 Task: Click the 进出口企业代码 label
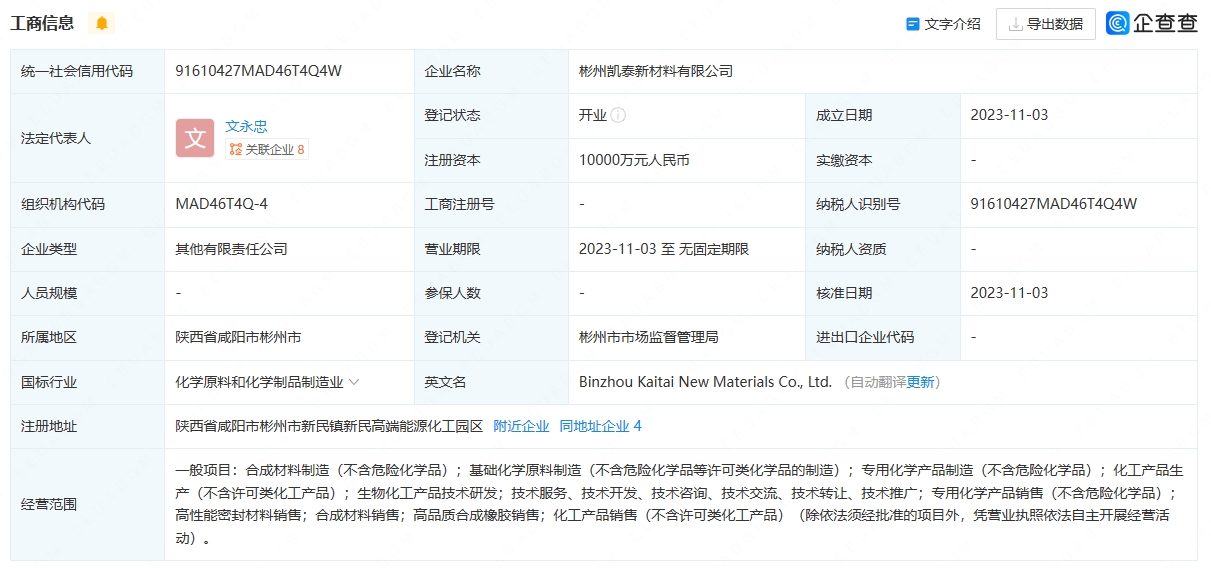click(x=865, y=337)
